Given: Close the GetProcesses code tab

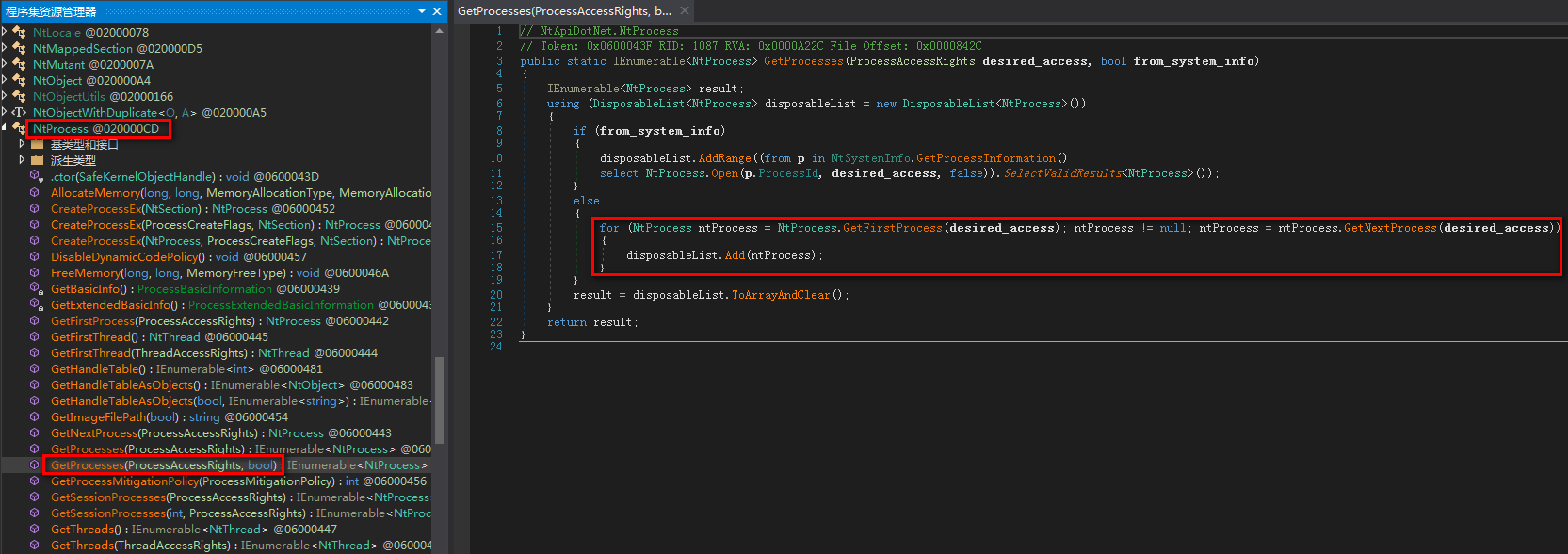Looking at the screenshot, I should (x=685, y=11).
